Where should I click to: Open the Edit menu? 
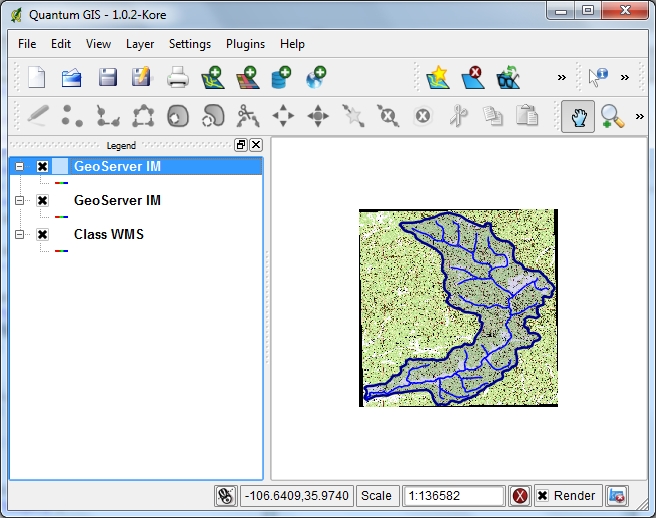click(61, 44)
